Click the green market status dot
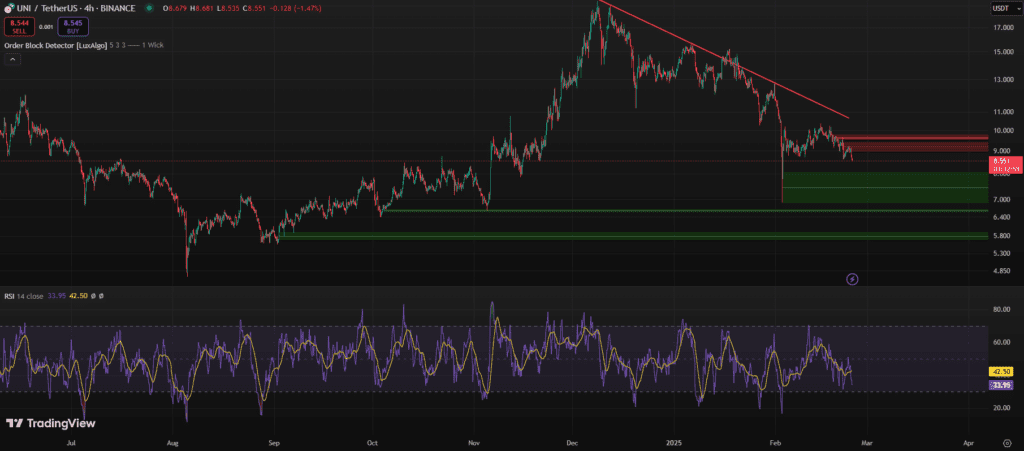 149,8
